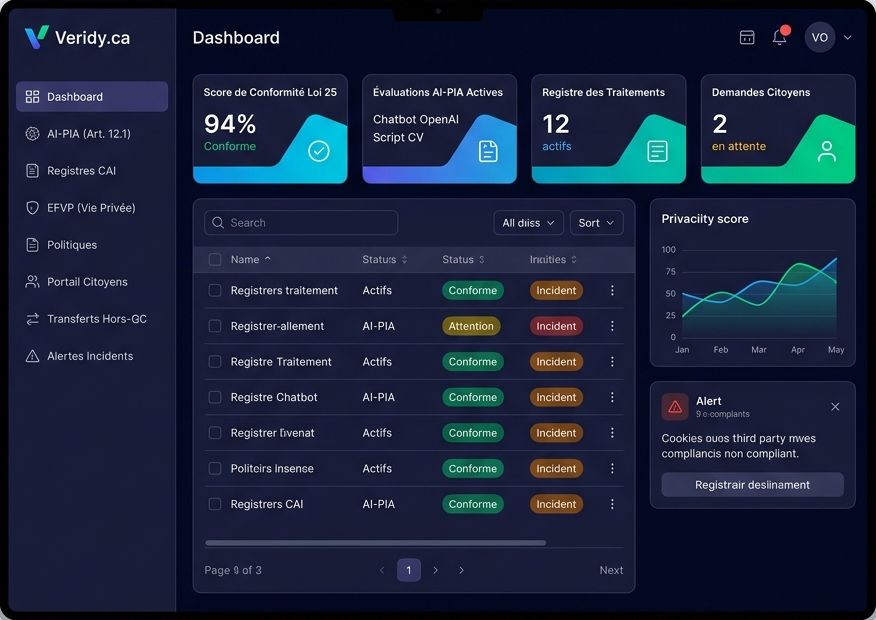Open more options for Politeirs Insense row
Viewport: 876px width, 620px height.
click(612, 469)
